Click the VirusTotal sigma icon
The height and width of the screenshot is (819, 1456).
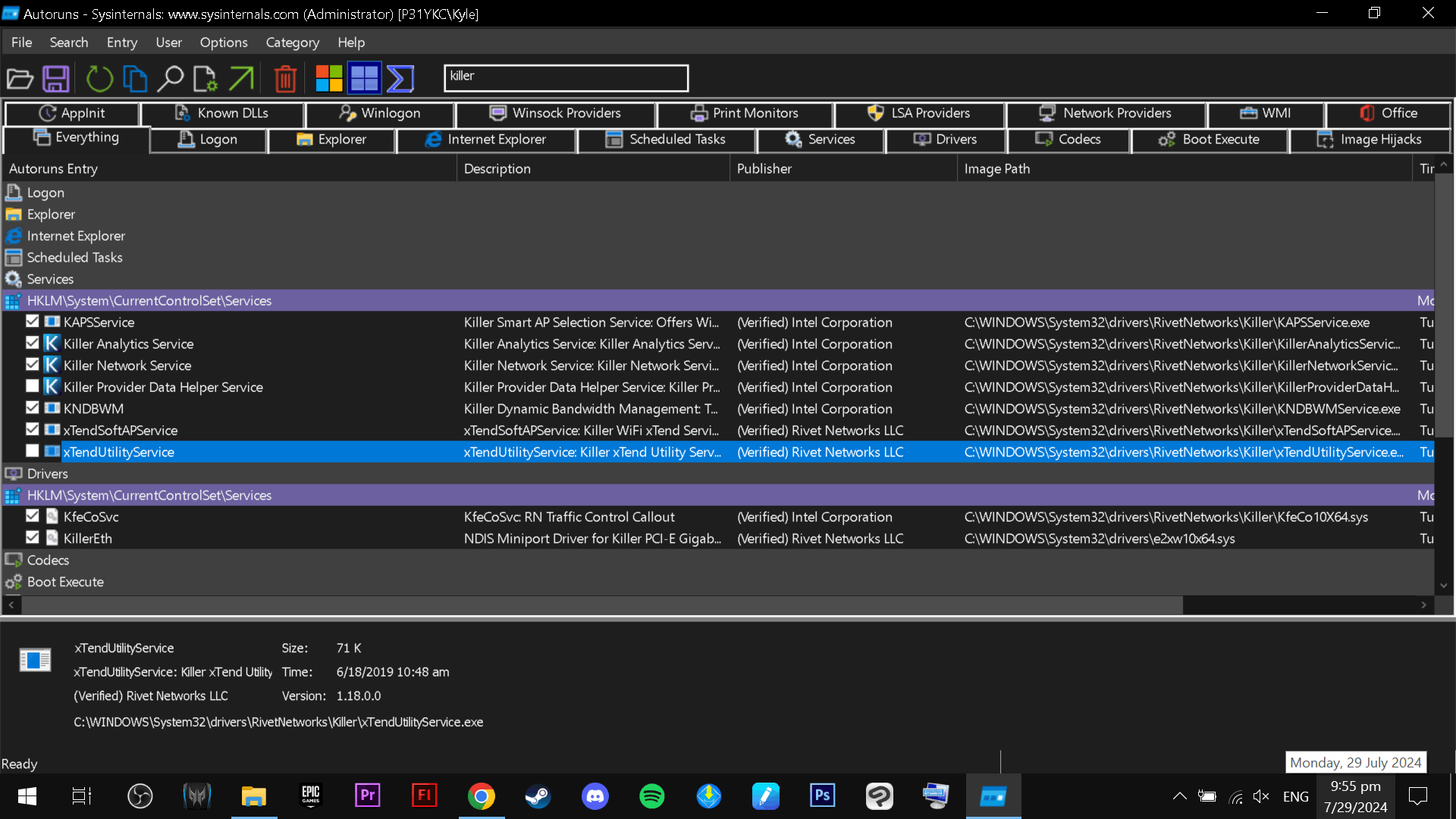pos(400,78)
